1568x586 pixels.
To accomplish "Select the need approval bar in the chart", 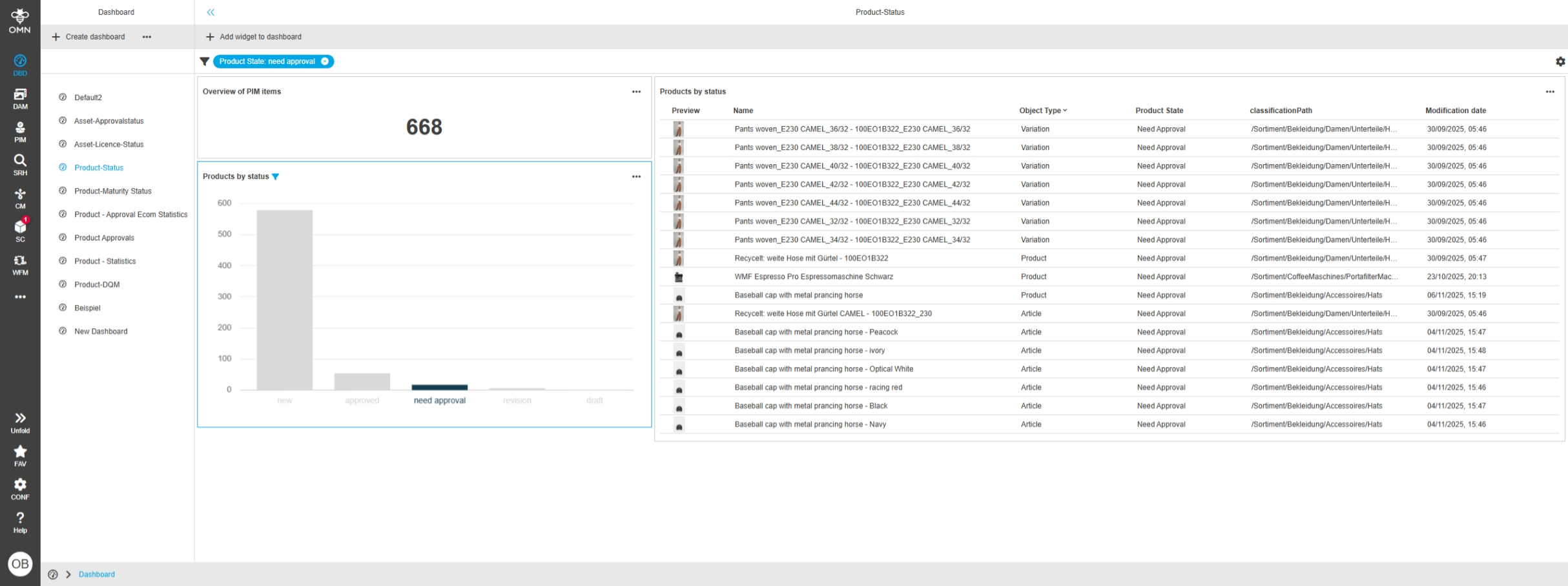I will [x=440, y=386].
